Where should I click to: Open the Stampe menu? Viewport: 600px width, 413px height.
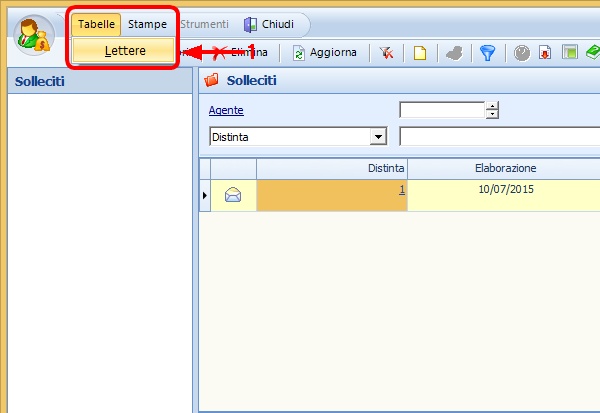pos(147,24)
